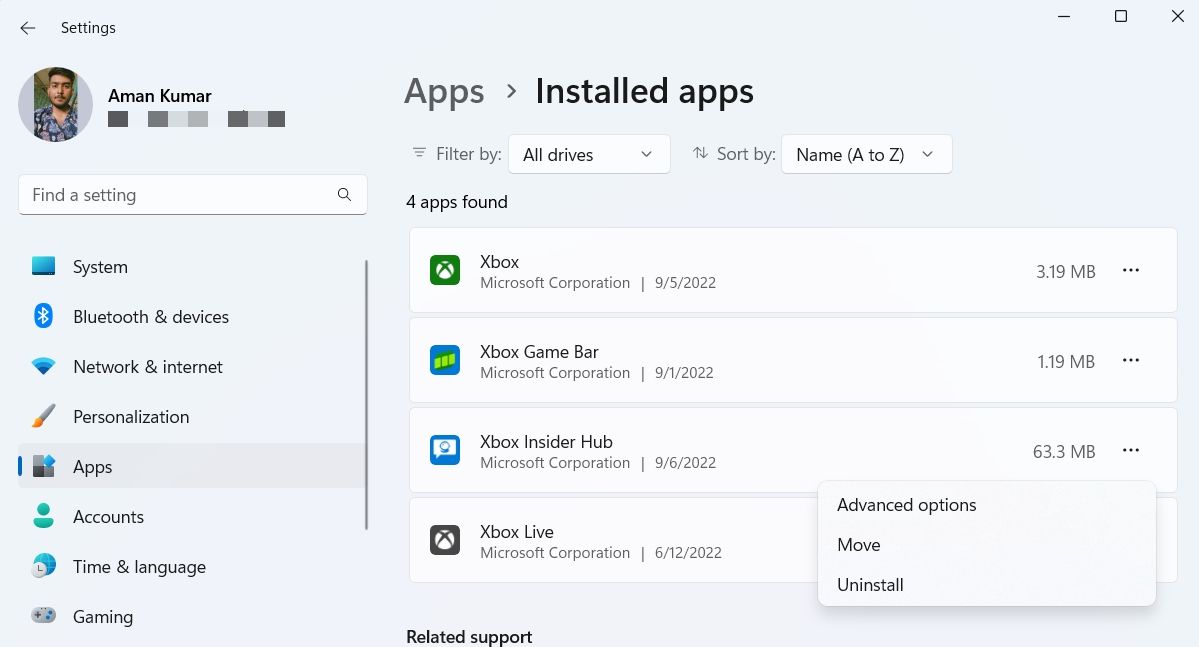Viewport: 1199px width, 647px height.
Task: Click the Filter by lines icon
Action: (x=419, y=153)
